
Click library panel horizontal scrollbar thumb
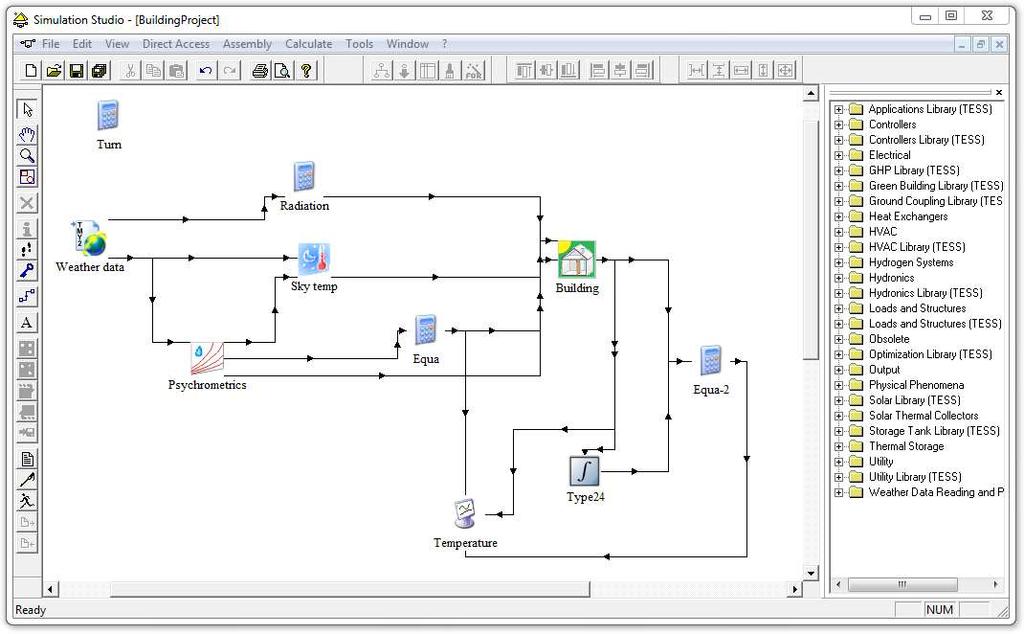click(x=903, y=584)
